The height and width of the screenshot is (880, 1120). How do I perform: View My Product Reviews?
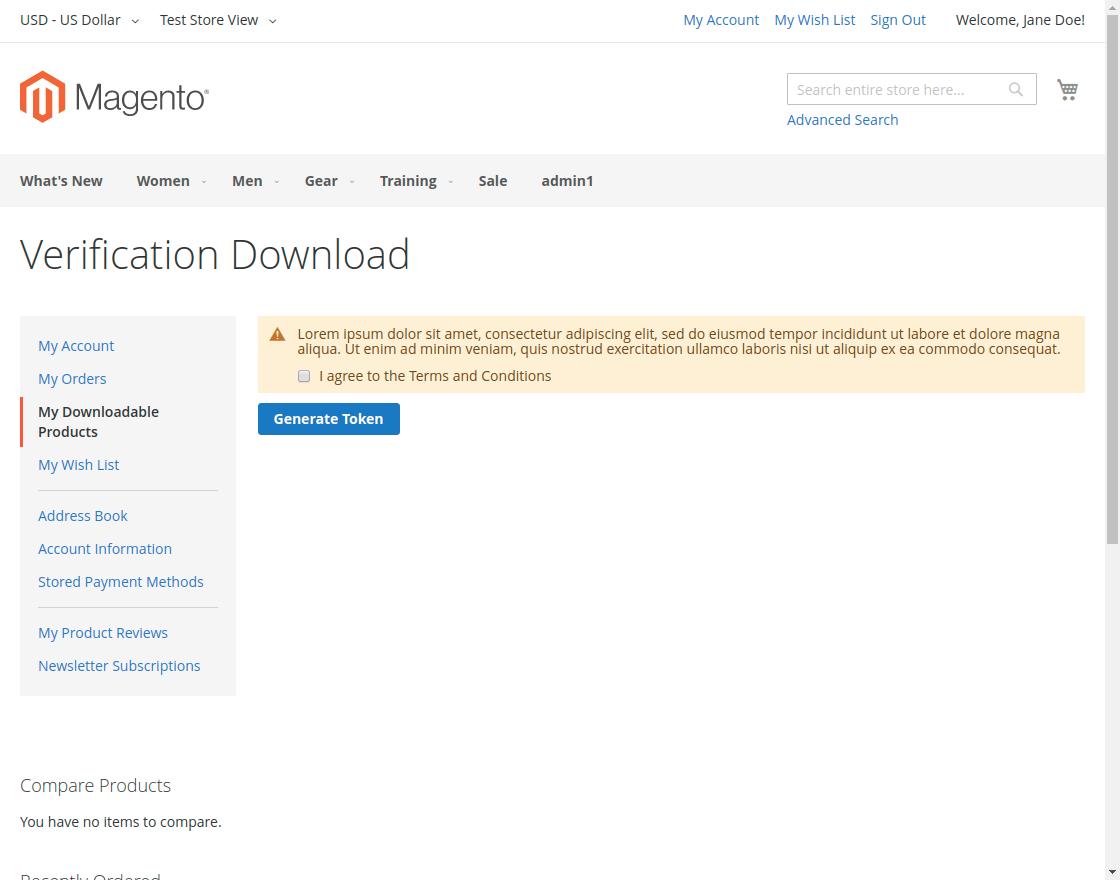103,633
